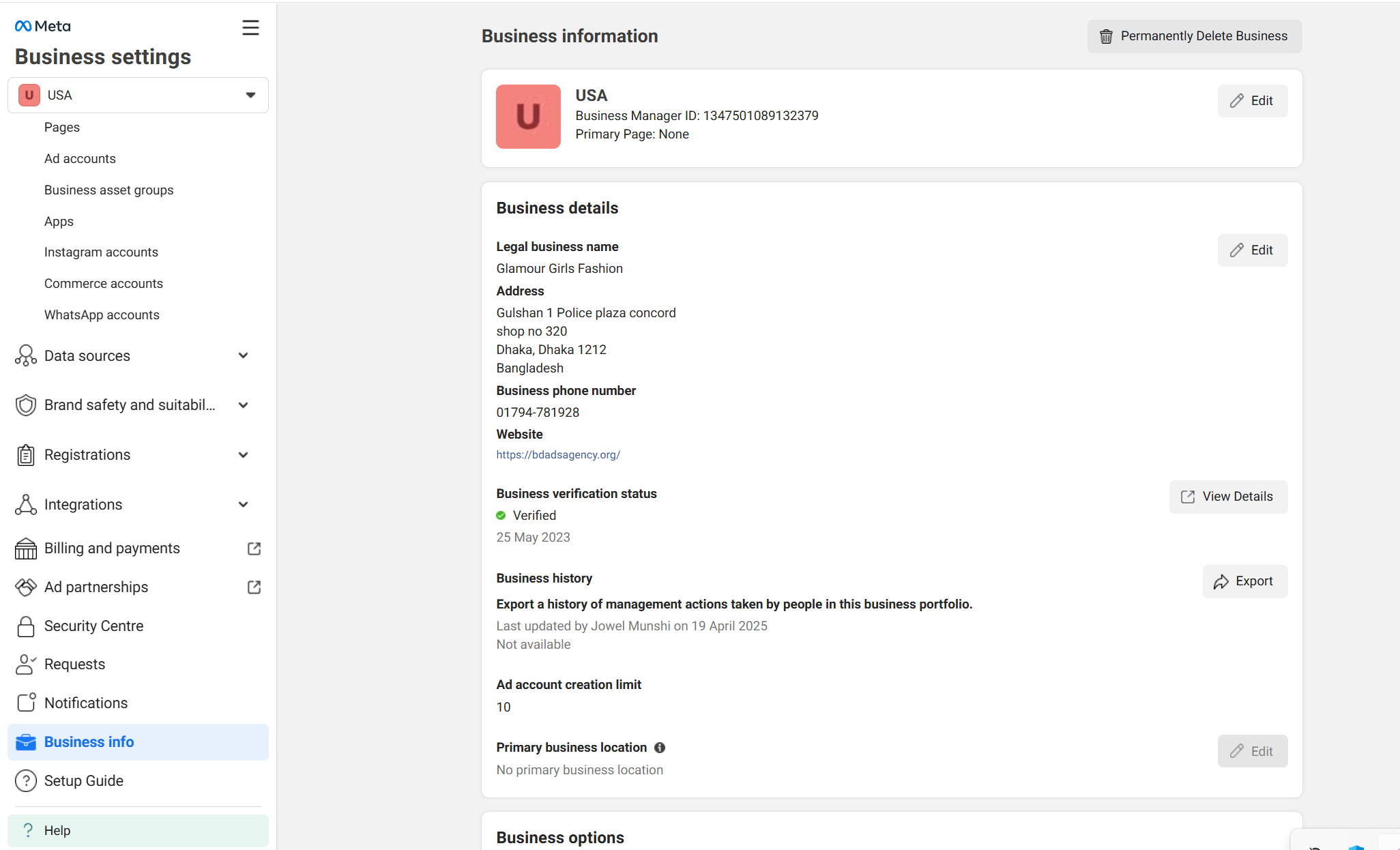The width and height of the screenshot is (1400, 850).
Task: Go to WhatsApp accounts
Action: tap(102, 314)
